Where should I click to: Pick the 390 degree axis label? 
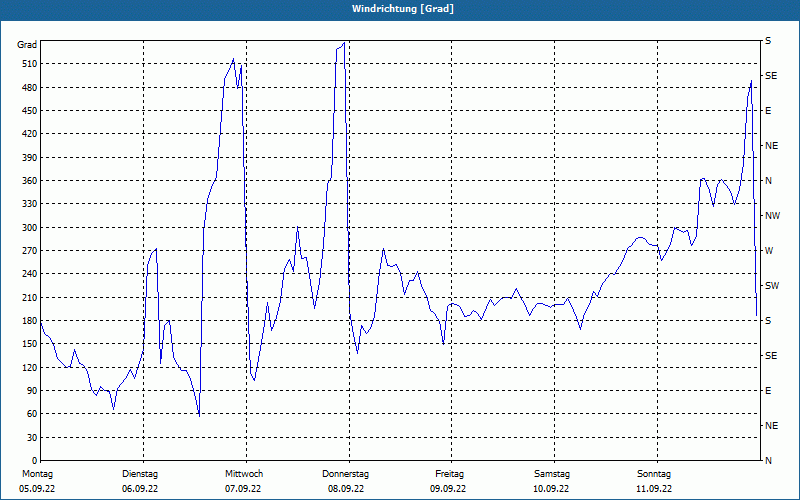click(x=31, y=157)
